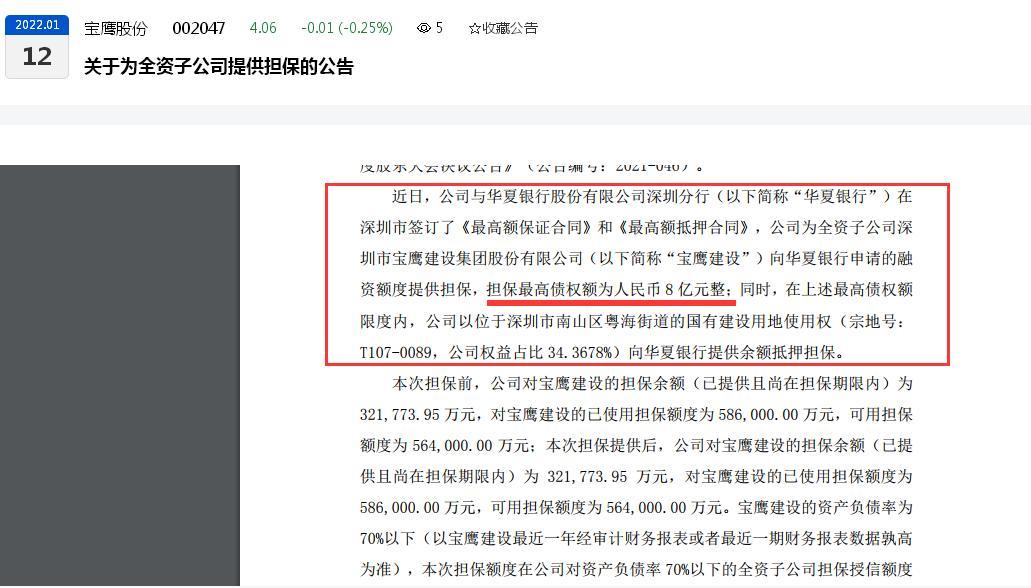Click the dark gray left sidebar panel

[x=120, y=375]
